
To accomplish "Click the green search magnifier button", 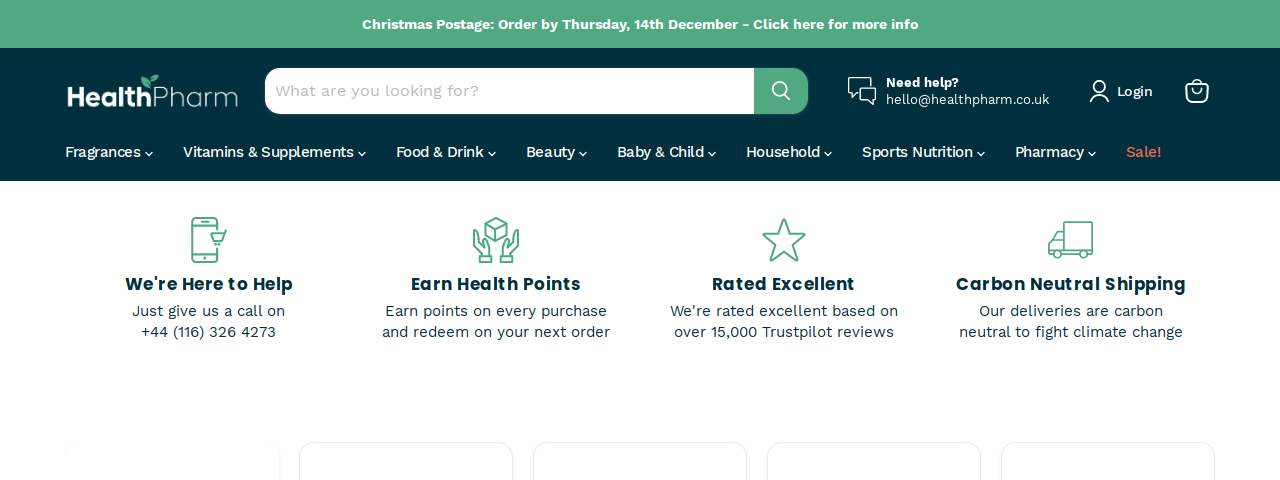I will (781, 91).
